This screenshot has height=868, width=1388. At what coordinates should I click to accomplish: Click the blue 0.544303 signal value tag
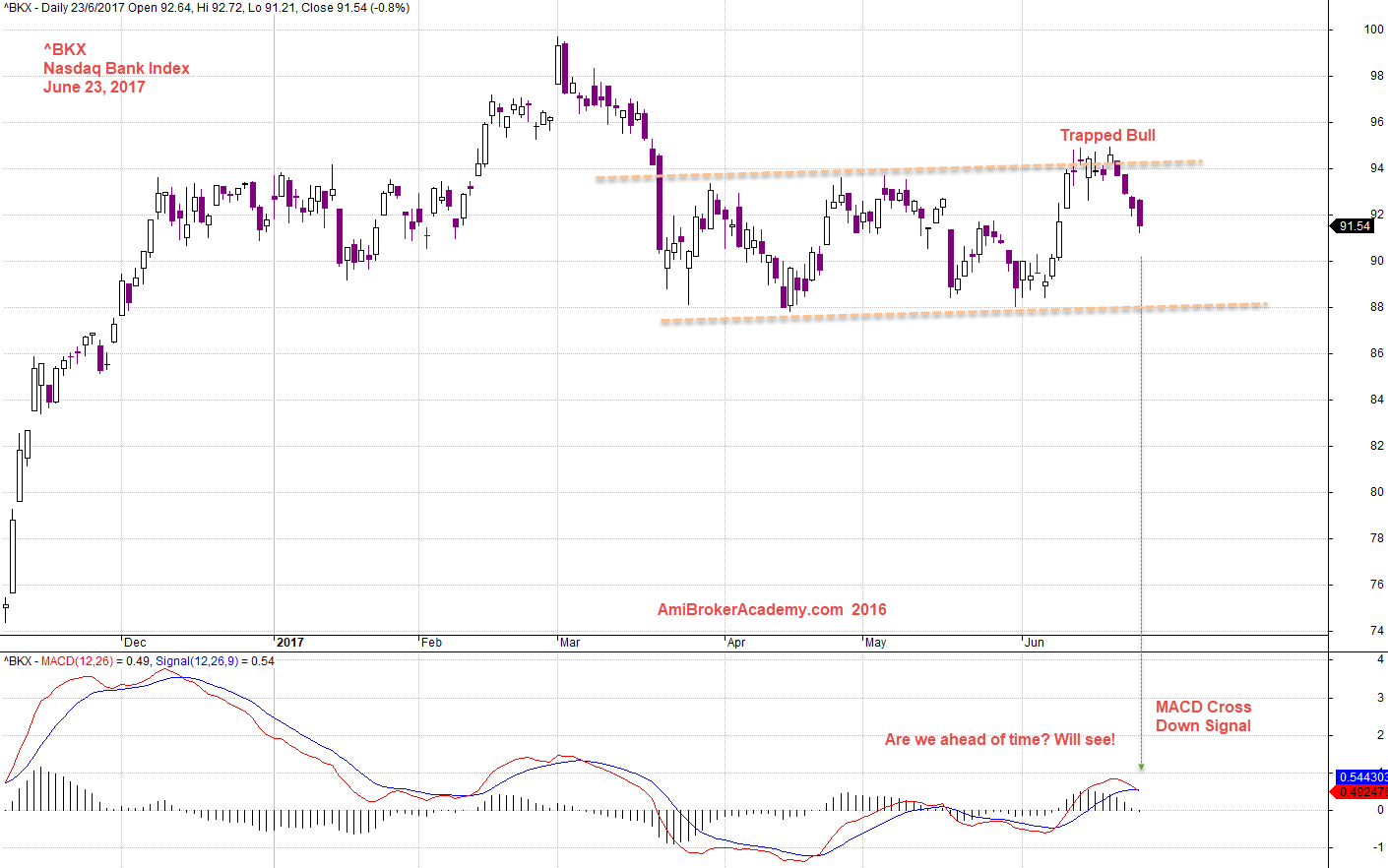pyautogui.click(x=1362, y=777)
